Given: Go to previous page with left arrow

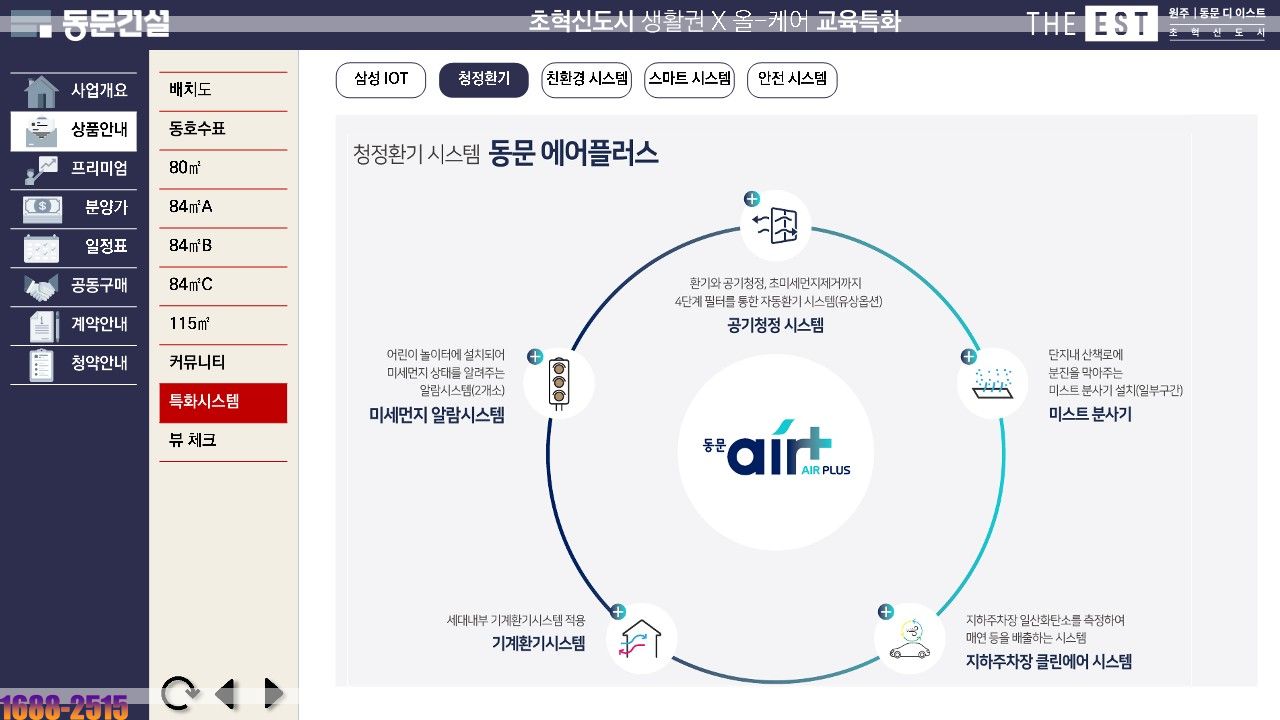Looking at the screenshot, I should tap(226, 693).
